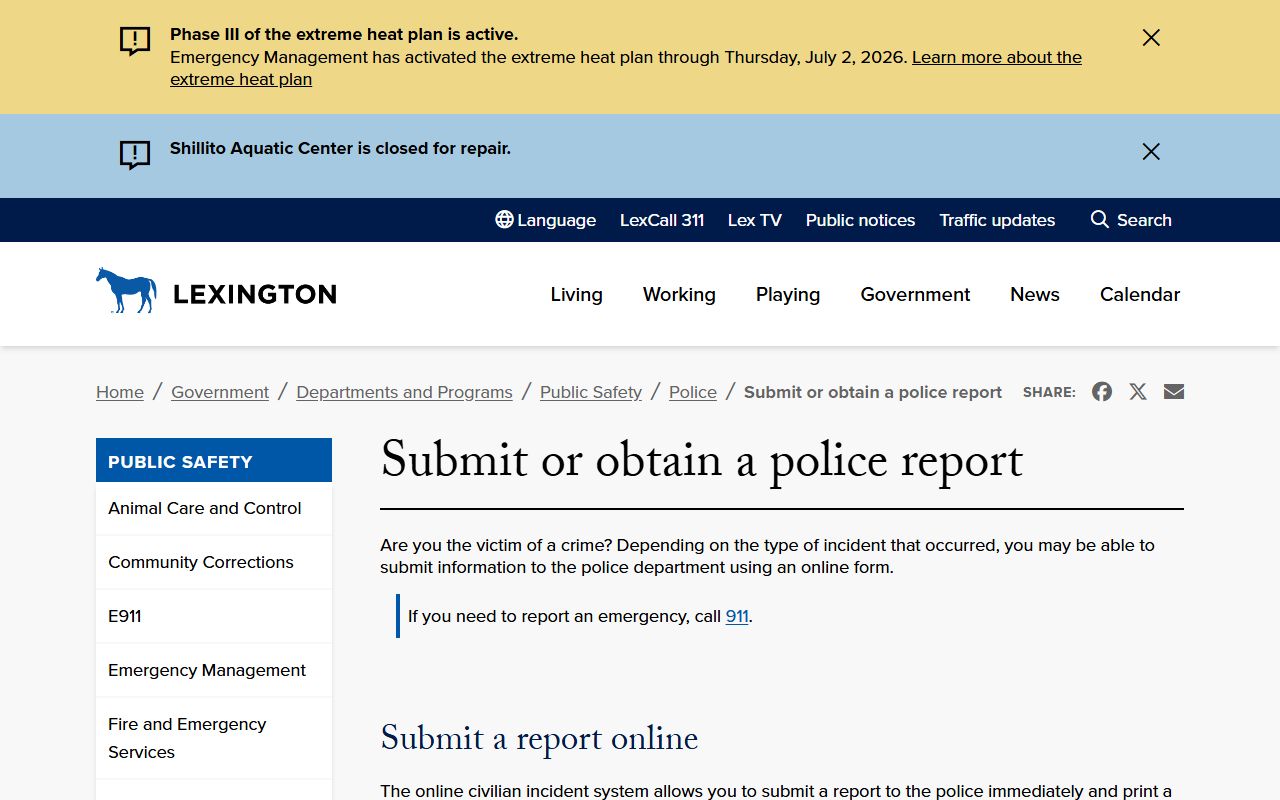The height and width of the screenshot is (800, 1280).
Task: Go to Government breadcrumb
Action: tap(220, 392)
